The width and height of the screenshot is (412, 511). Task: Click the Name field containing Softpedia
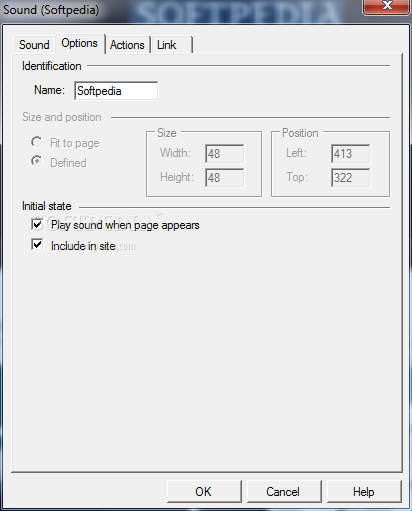116,91
